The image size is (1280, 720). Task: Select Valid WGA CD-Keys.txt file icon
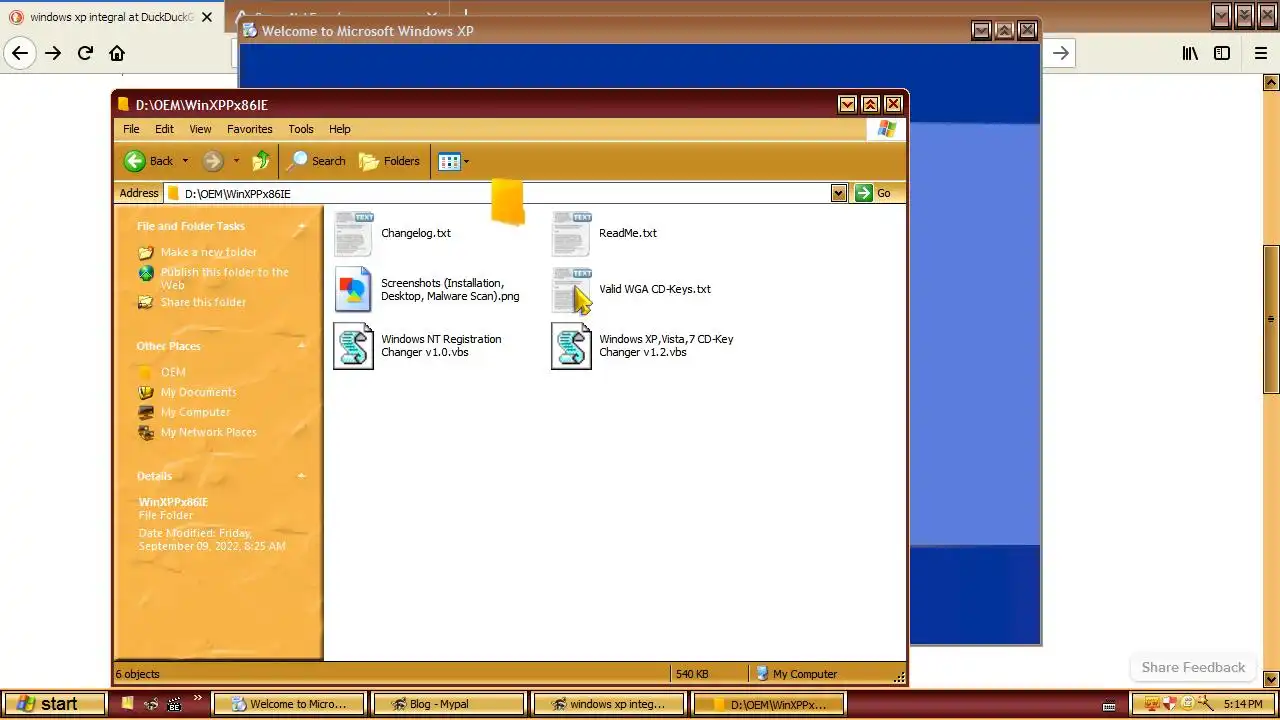[571, 290]
